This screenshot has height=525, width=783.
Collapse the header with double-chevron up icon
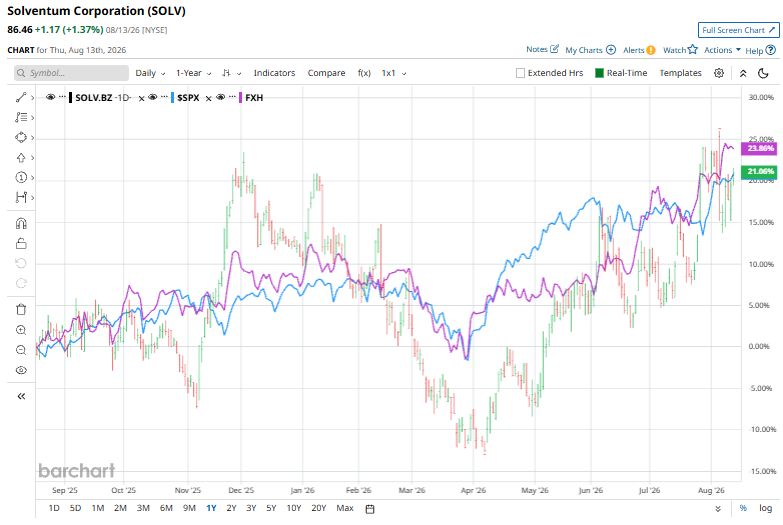click(x=743, y=73)
